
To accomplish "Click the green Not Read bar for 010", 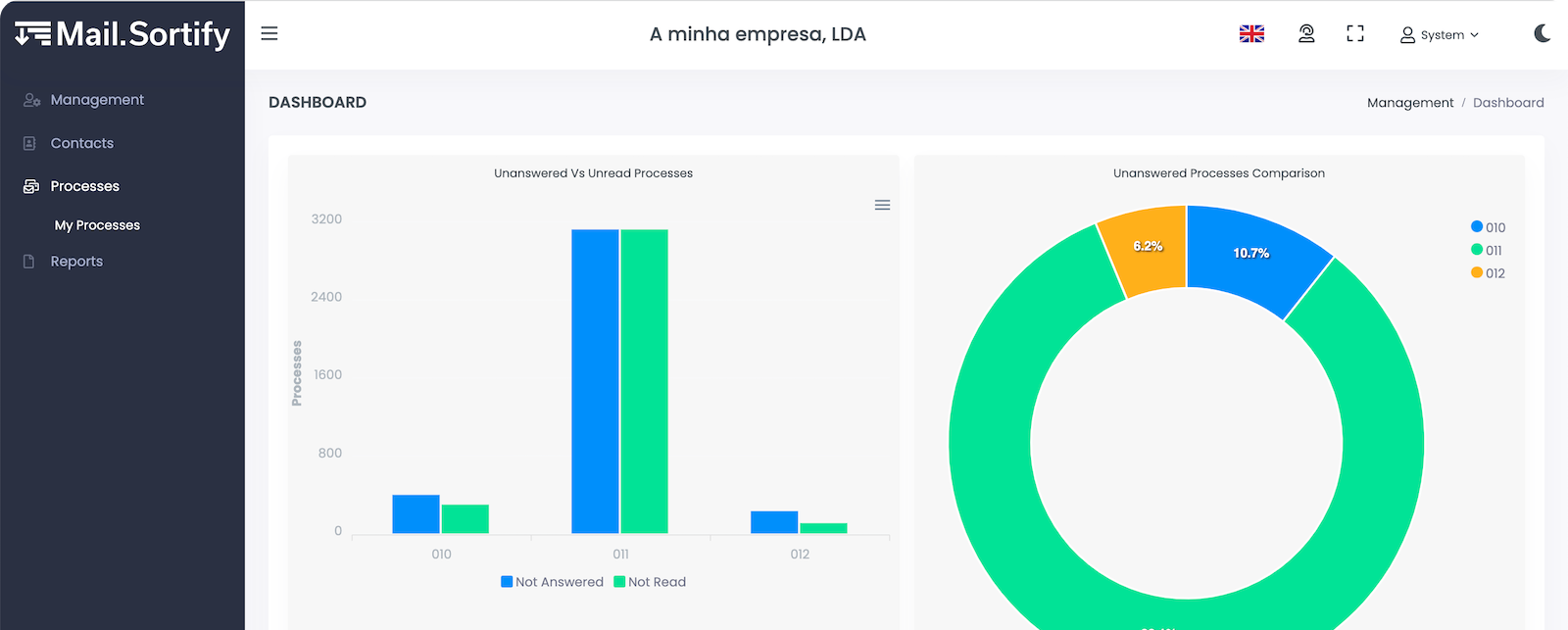I will (x=465, y=519).
